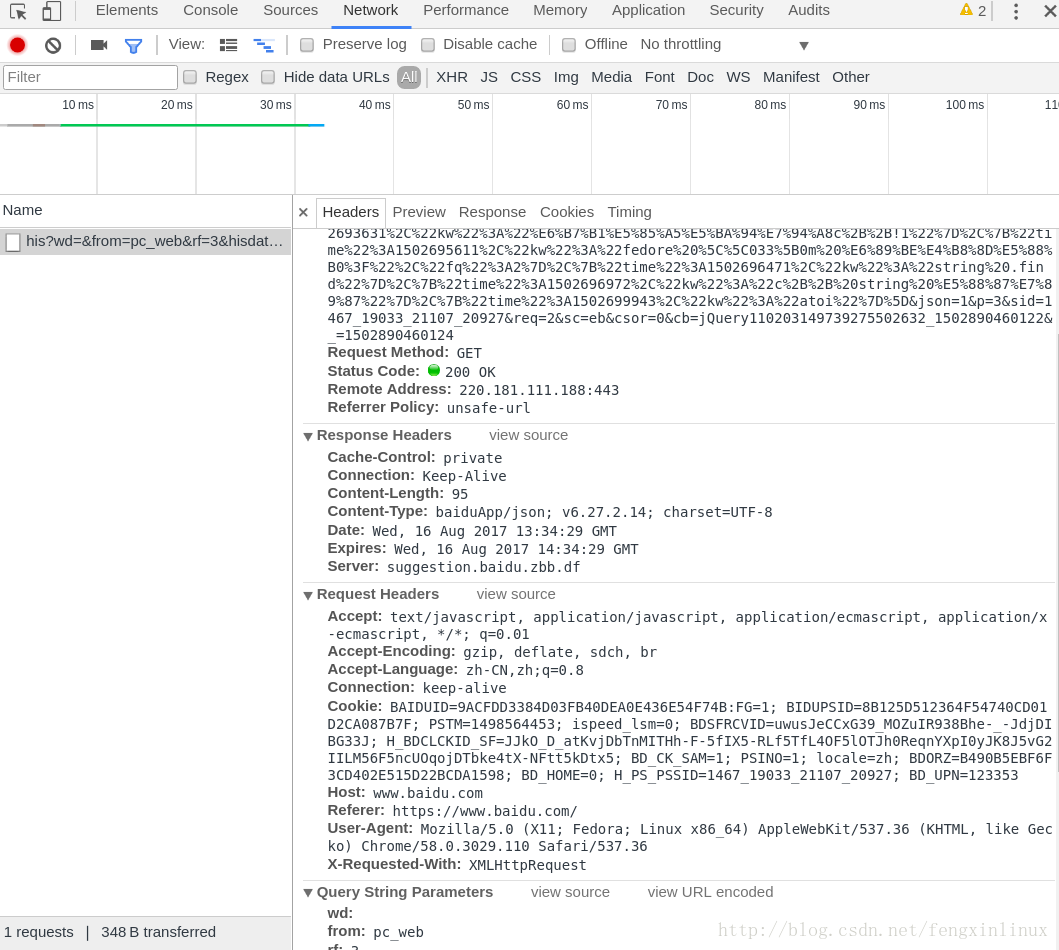Select the Headers detail tab
The height and width of the screenshot is (950, 1059).
coord(351,212)
